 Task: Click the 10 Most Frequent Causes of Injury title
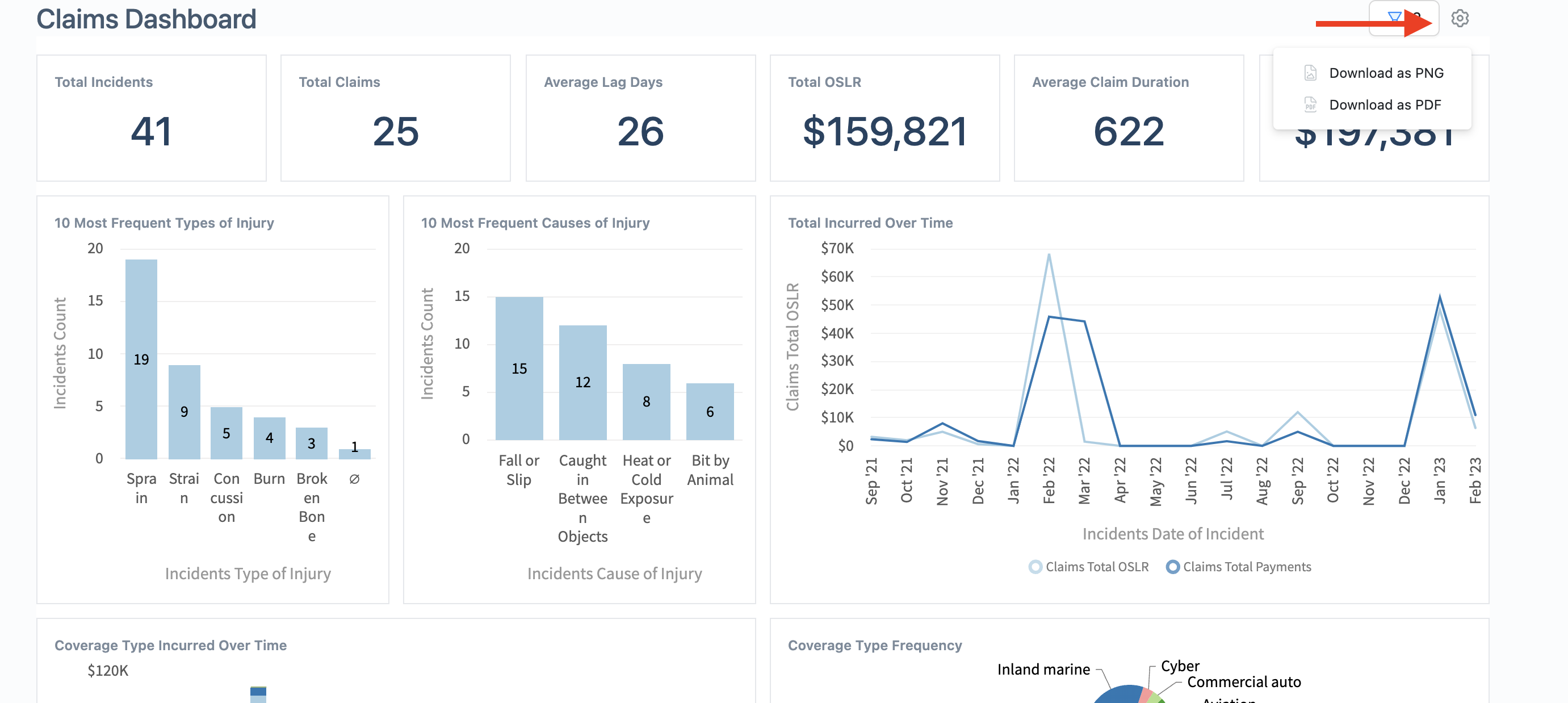click(x=535, y=223)
